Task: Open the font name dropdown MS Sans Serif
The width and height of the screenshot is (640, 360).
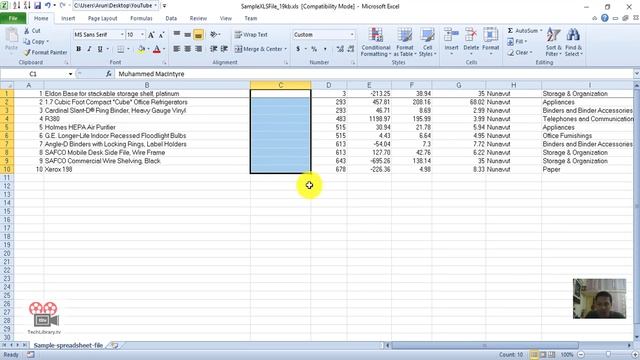Action: [x=122, y=35]
